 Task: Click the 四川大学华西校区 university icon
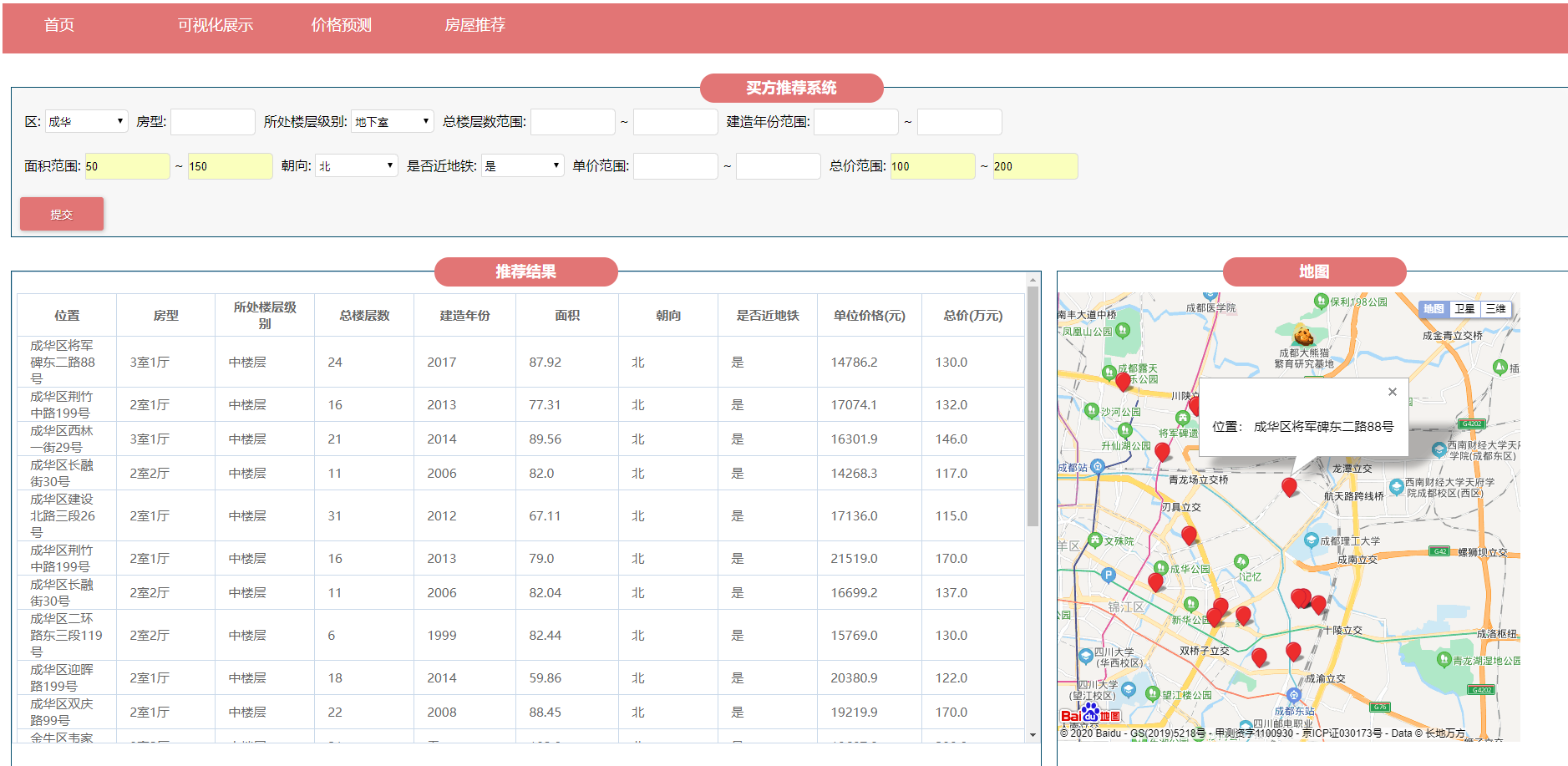click(1085, 655)
